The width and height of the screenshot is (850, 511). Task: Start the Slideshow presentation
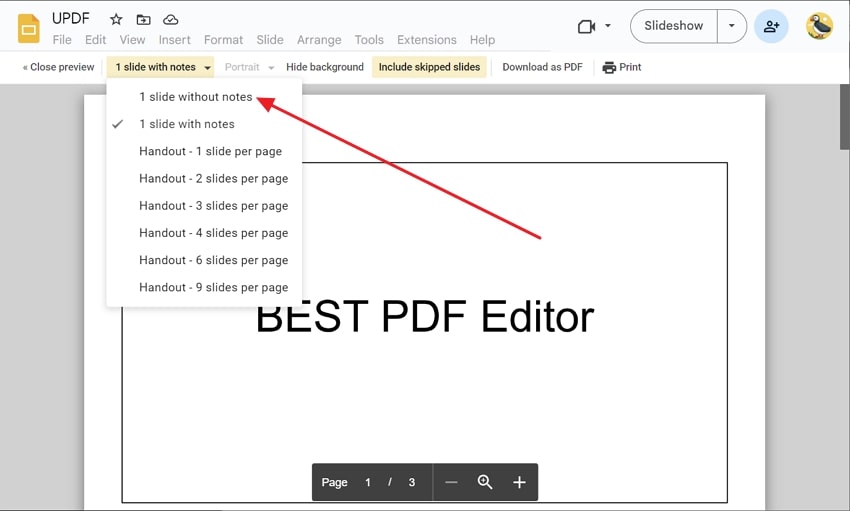pyautogui.click(x=673, y=25)
